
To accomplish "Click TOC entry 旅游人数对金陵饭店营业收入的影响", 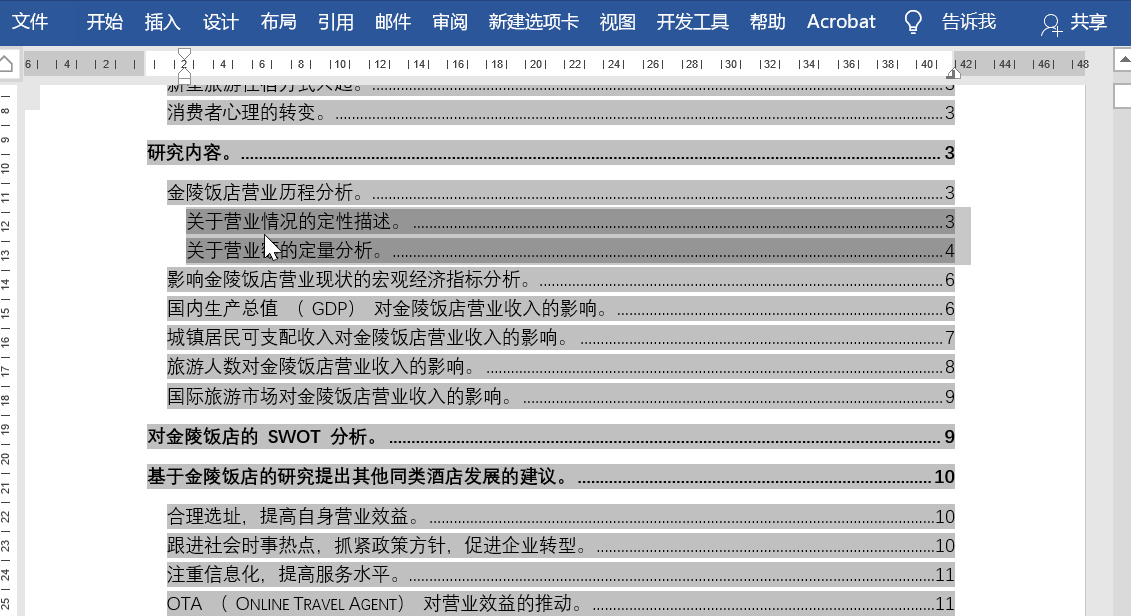I will pos(320,367).
